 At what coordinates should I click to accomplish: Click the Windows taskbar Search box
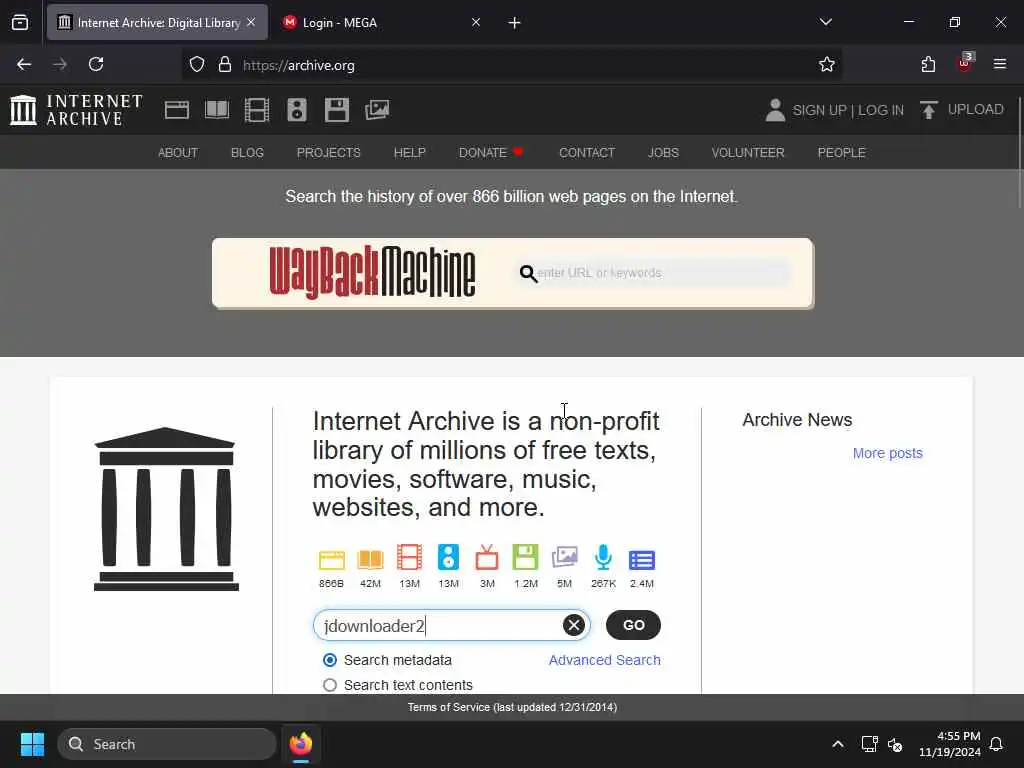(x=167, y=744)
